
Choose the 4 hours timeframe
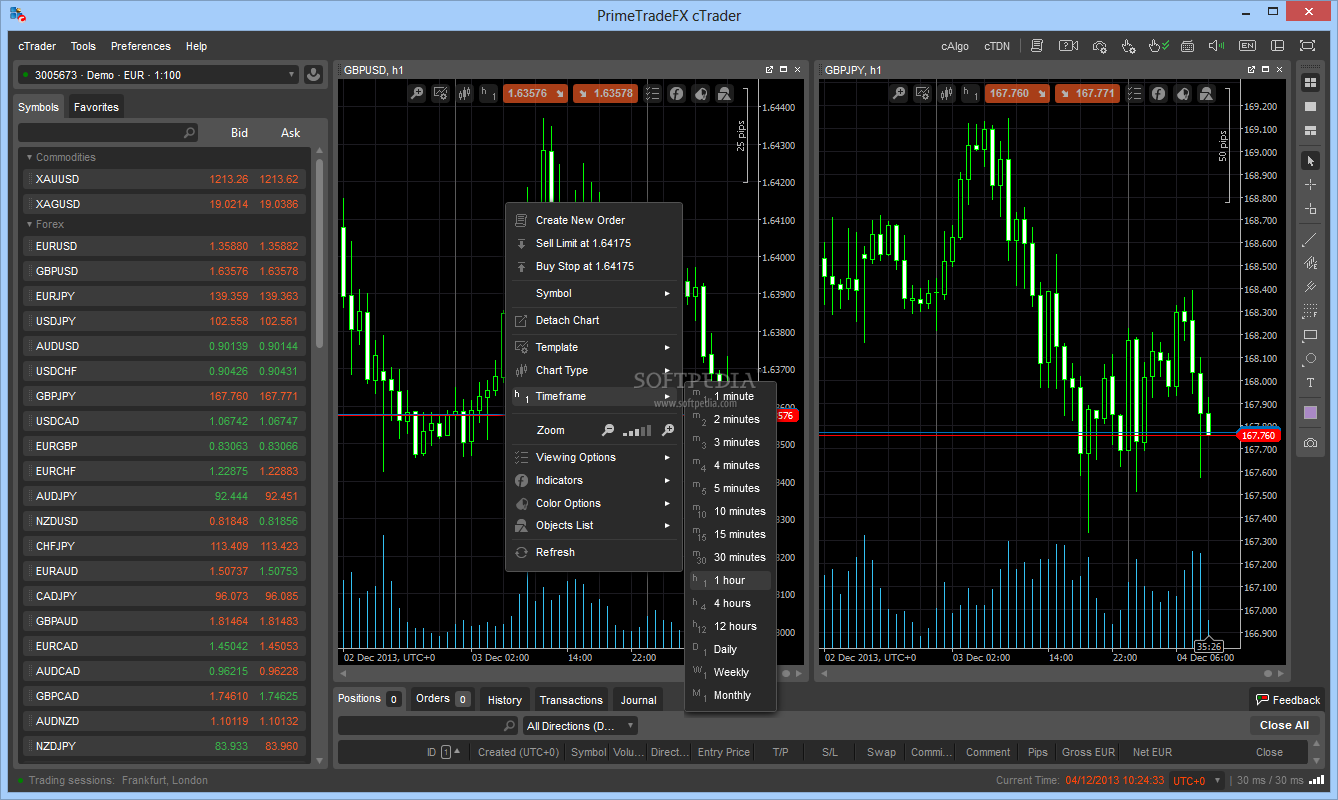(x=731, y=603)
